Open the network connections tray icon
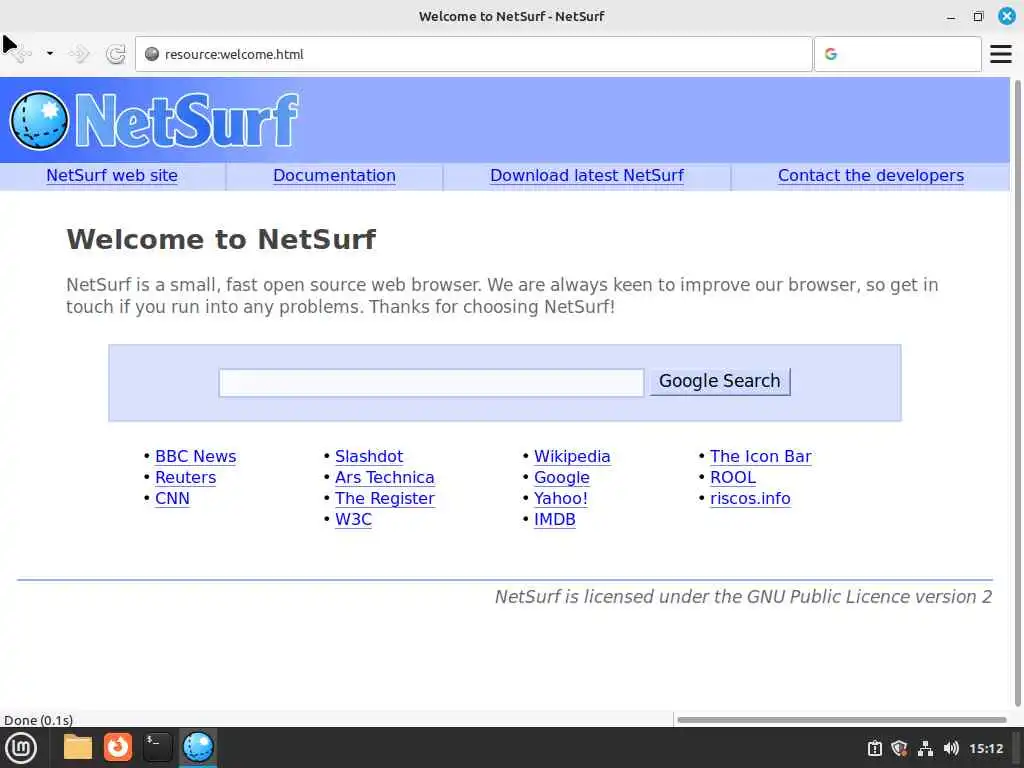Viewport: 1024px width, 768px height. click(x=925, y=748)
